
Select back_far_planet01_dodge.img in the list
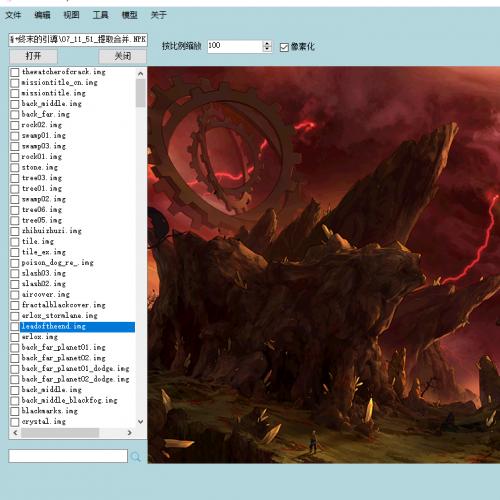(x=76, y=369)
